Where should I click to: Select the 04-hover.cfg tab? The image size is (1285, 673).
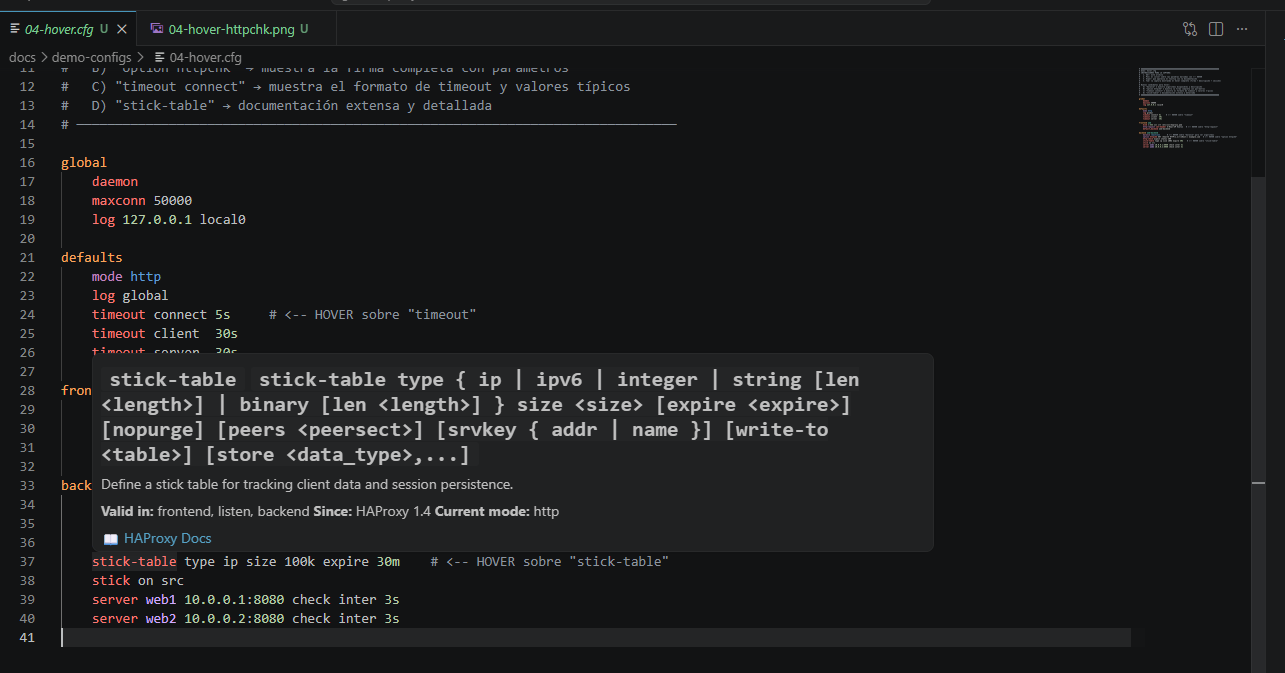tap(60, 29)
